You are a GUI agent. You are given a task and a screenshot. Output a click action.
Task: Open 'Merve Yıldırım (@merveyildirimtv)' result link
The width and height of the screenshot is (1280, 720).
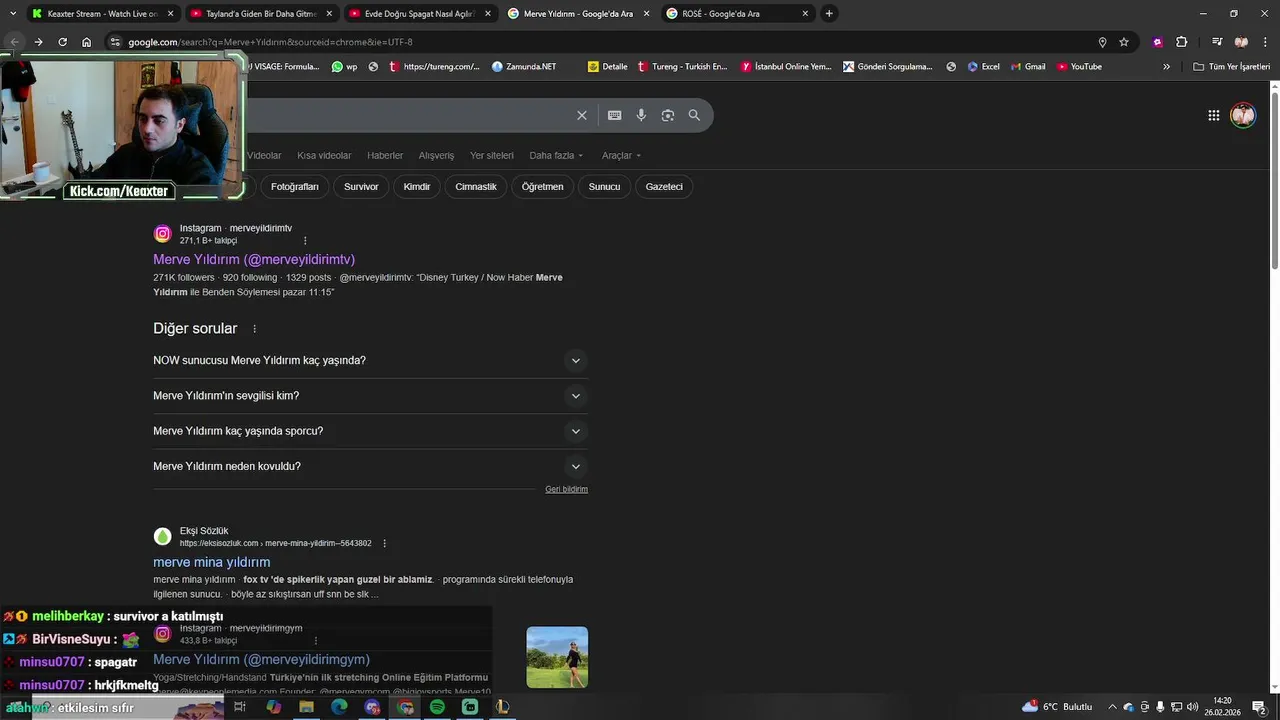[x=254, y=260]
